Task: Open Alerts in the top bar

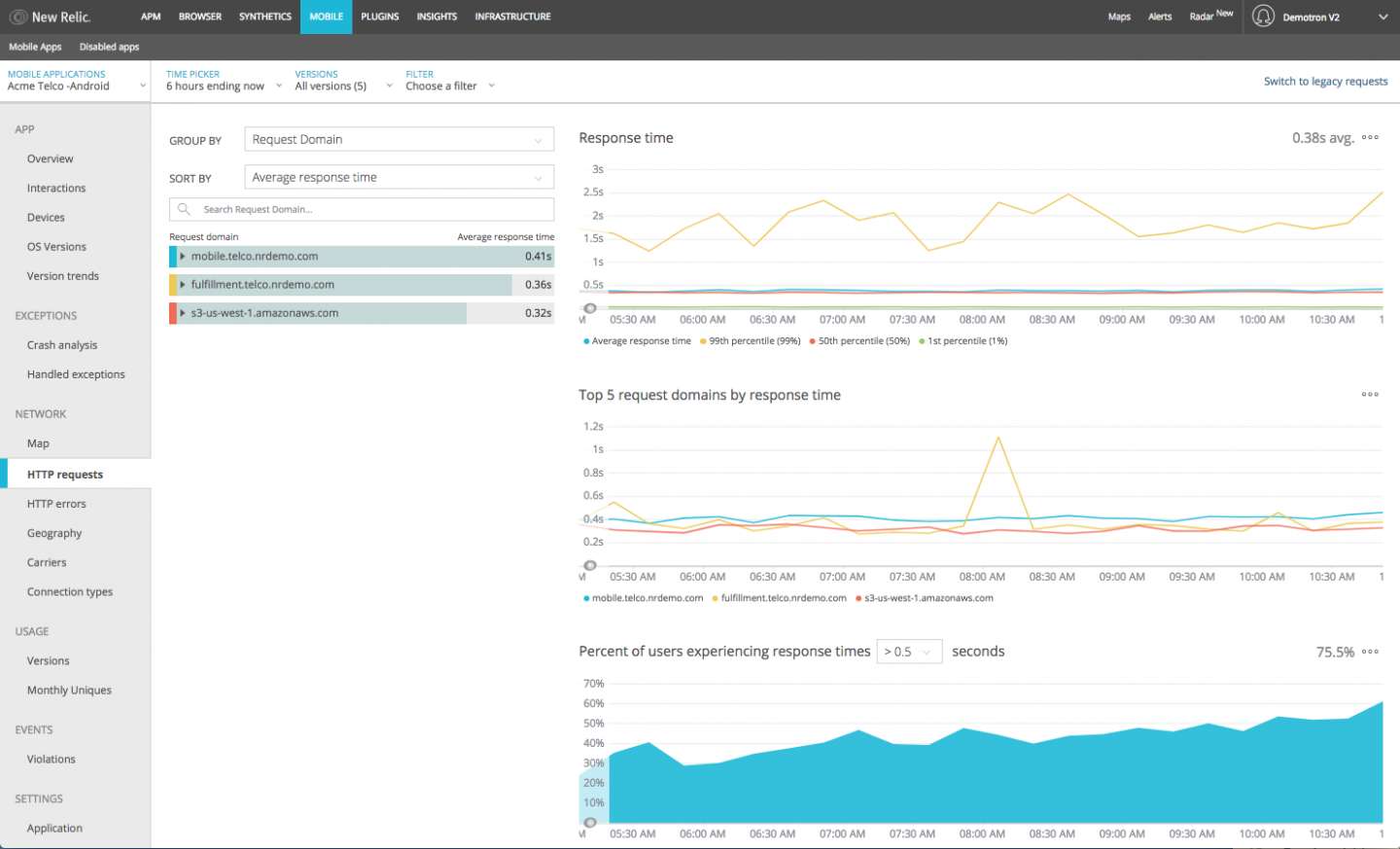Action: [1160, 17]
